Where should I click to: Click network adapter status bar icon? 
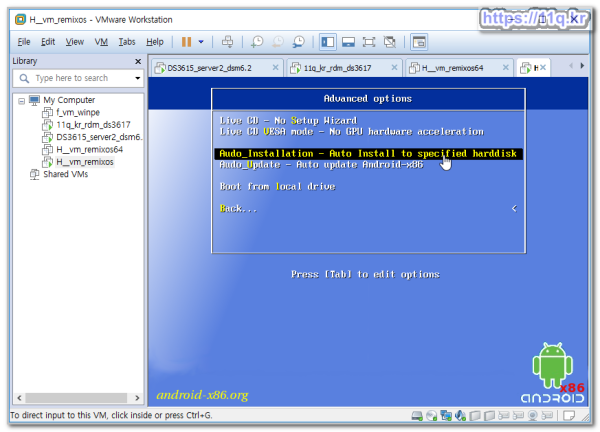tap(446, 416)
